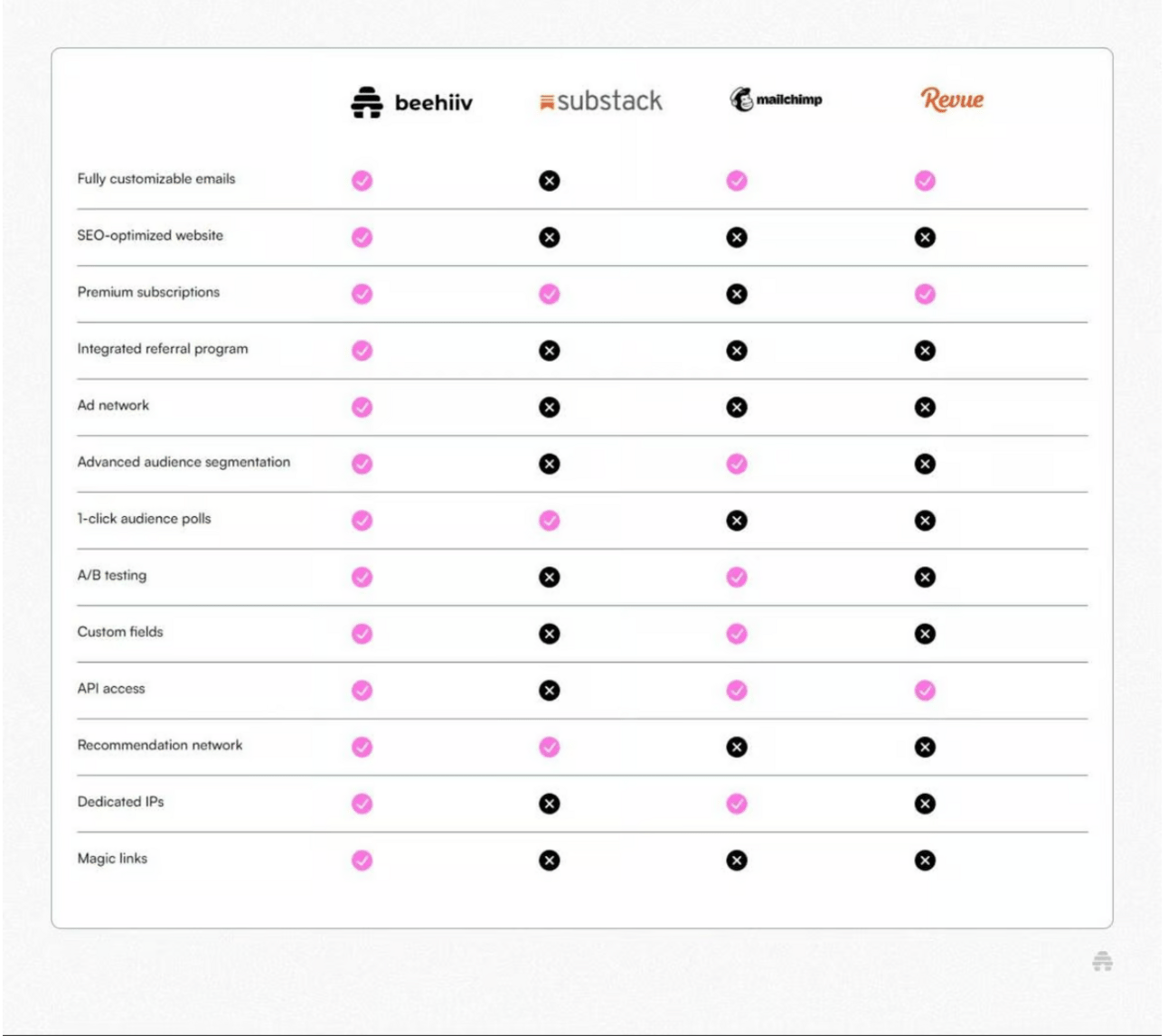Click substack's X mark for Fully customizable emails

point(550,181)
